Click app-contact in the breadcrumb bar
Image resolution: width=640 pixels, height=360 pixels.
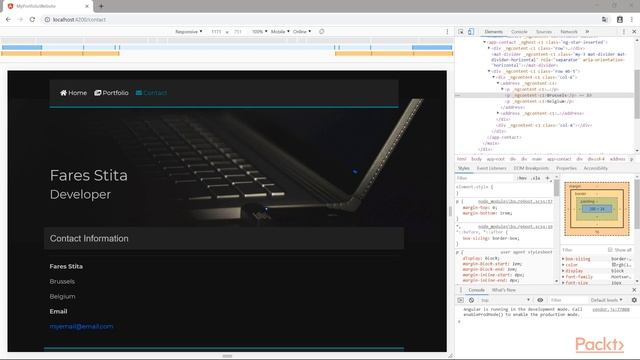559,159
